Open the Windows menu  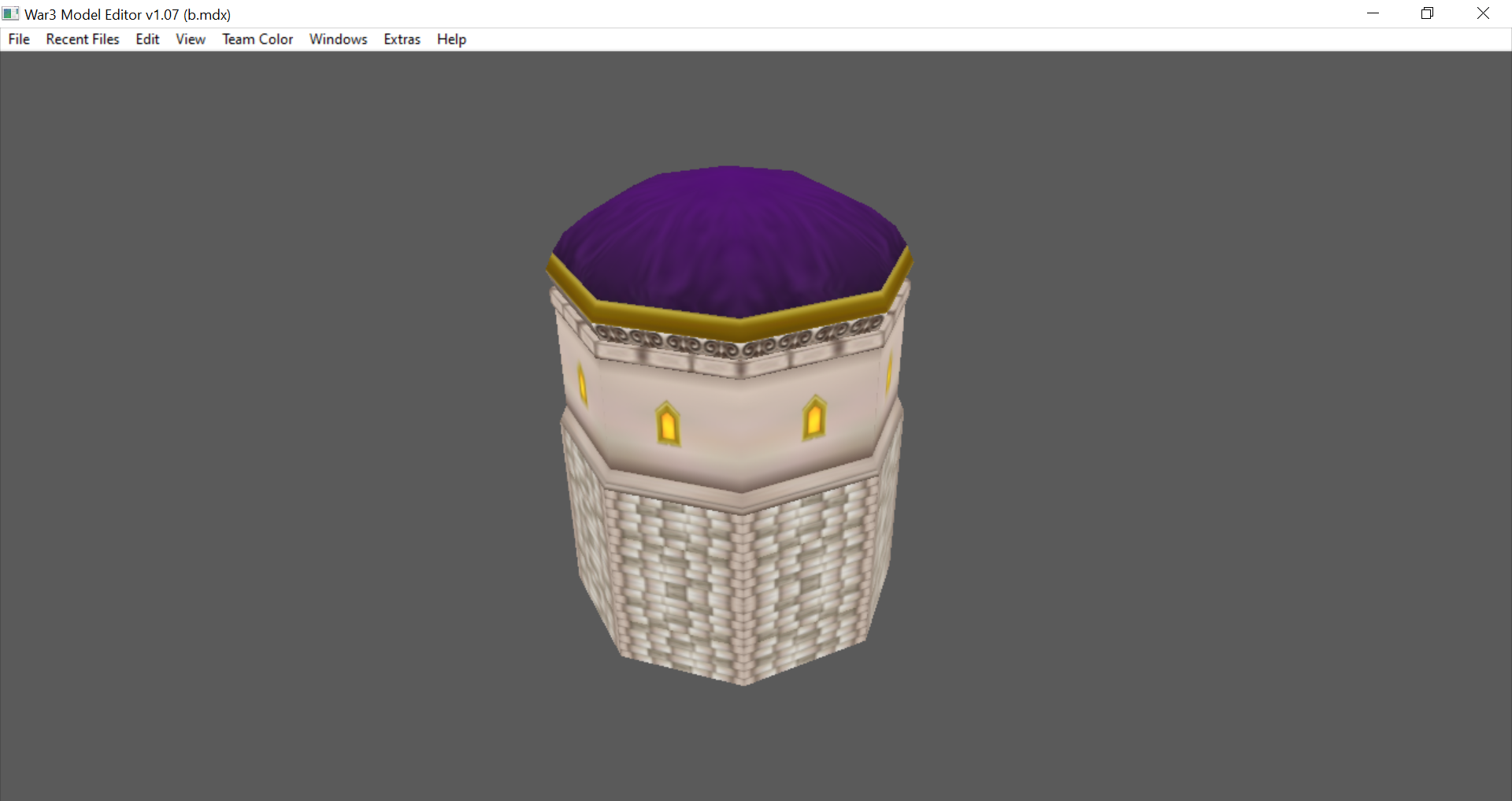coord(338,39)
